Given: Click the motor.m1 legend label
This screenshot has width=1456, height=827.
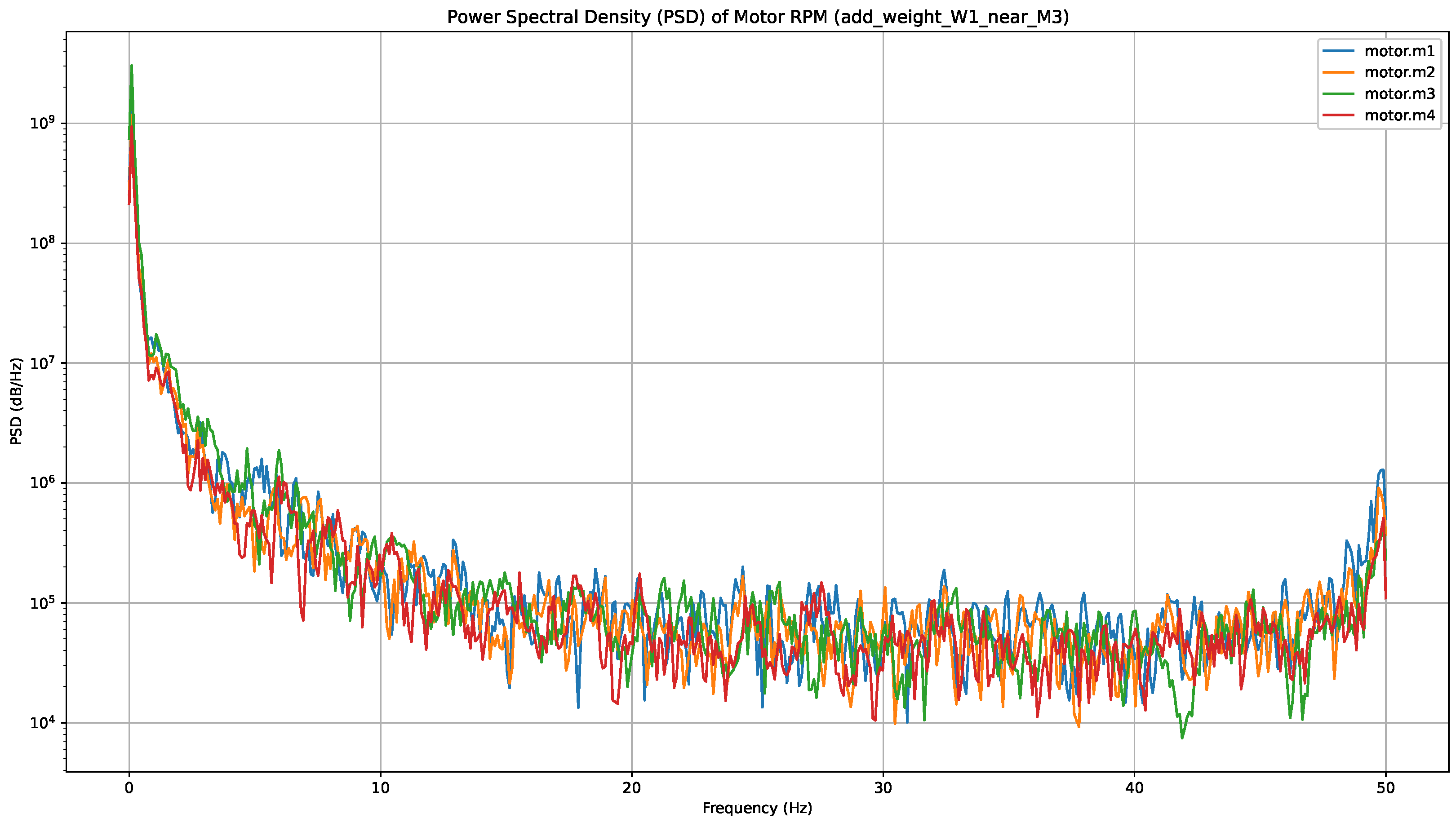Looking at the screenshot, I should [1399, 51].
